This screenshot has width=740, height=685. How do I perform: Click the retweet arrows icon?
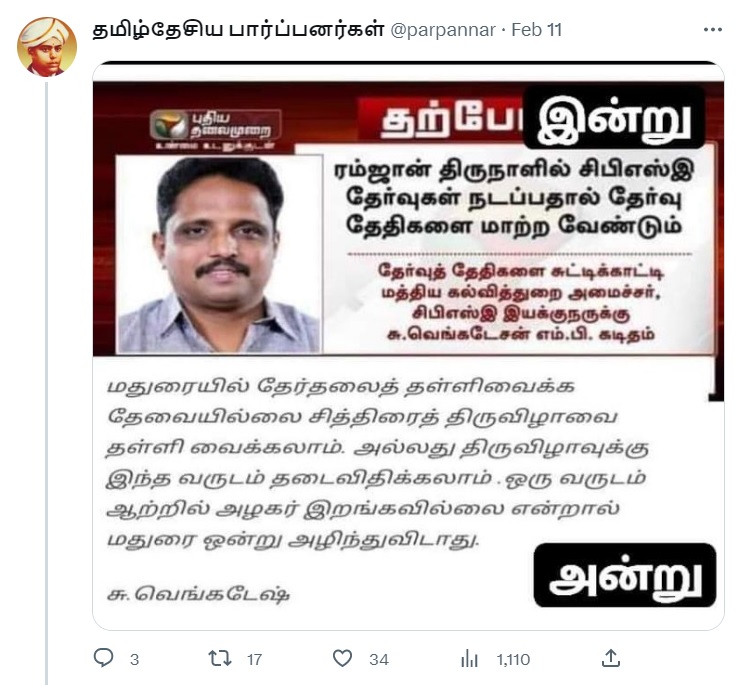click(220, 658)
